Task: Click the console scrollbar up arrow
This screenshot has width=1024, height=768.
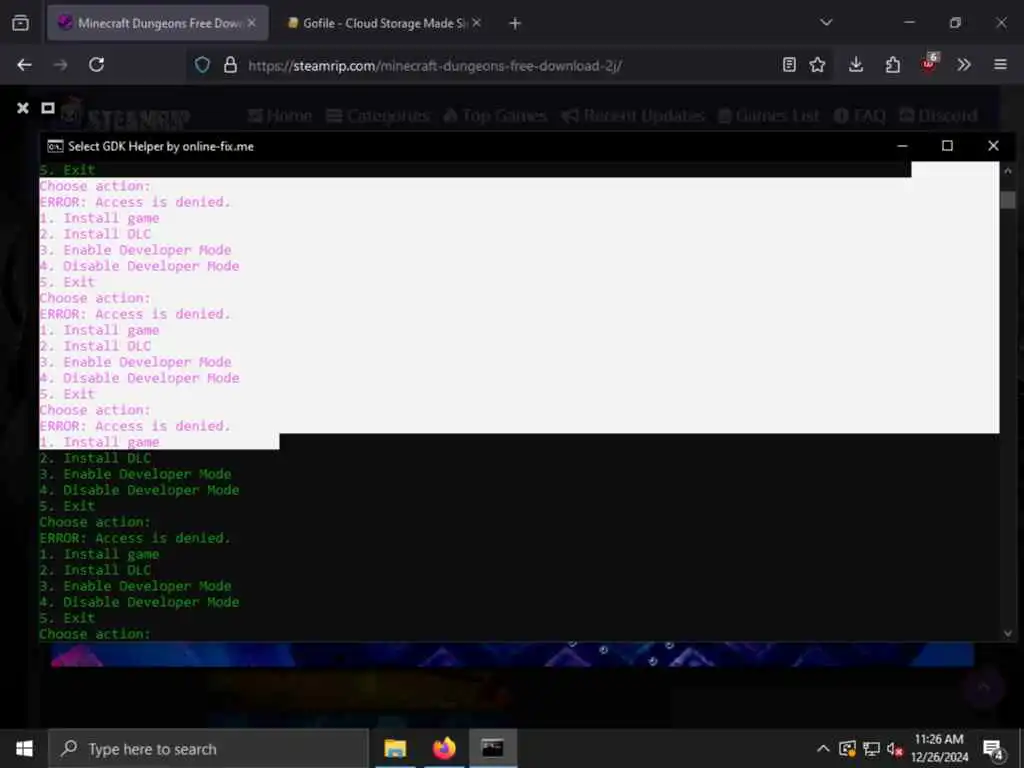Action: click(1008, 170)
